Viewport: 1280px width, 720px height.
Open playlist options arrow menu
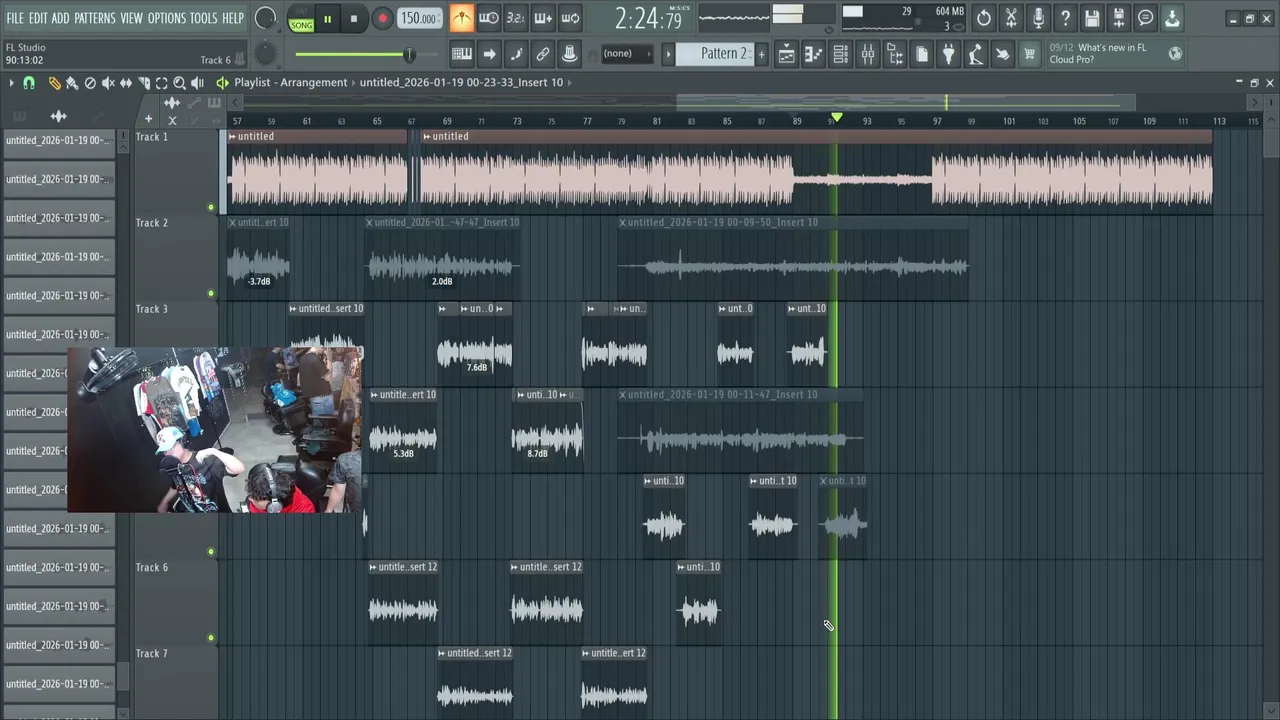click(11, 83)
